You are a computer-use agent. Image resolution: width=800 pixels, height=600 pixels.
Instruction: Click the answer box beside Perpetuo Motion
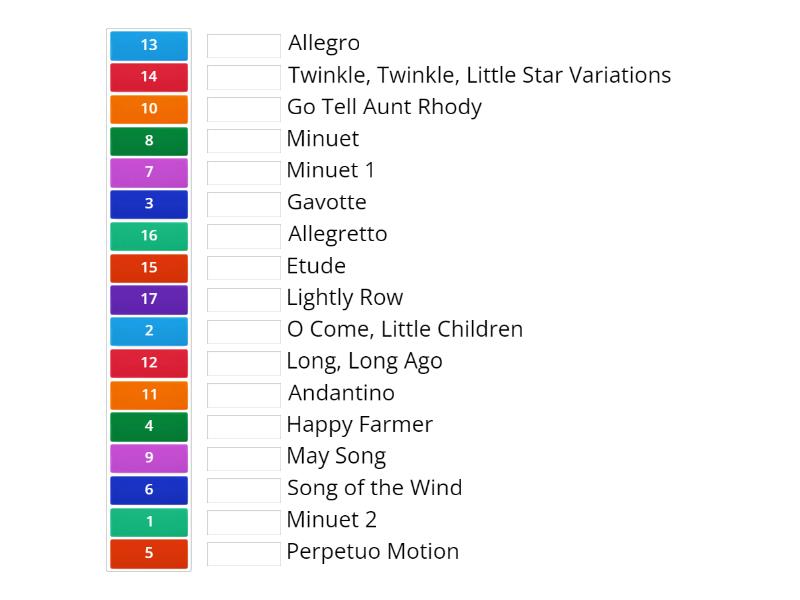(244, 553)
